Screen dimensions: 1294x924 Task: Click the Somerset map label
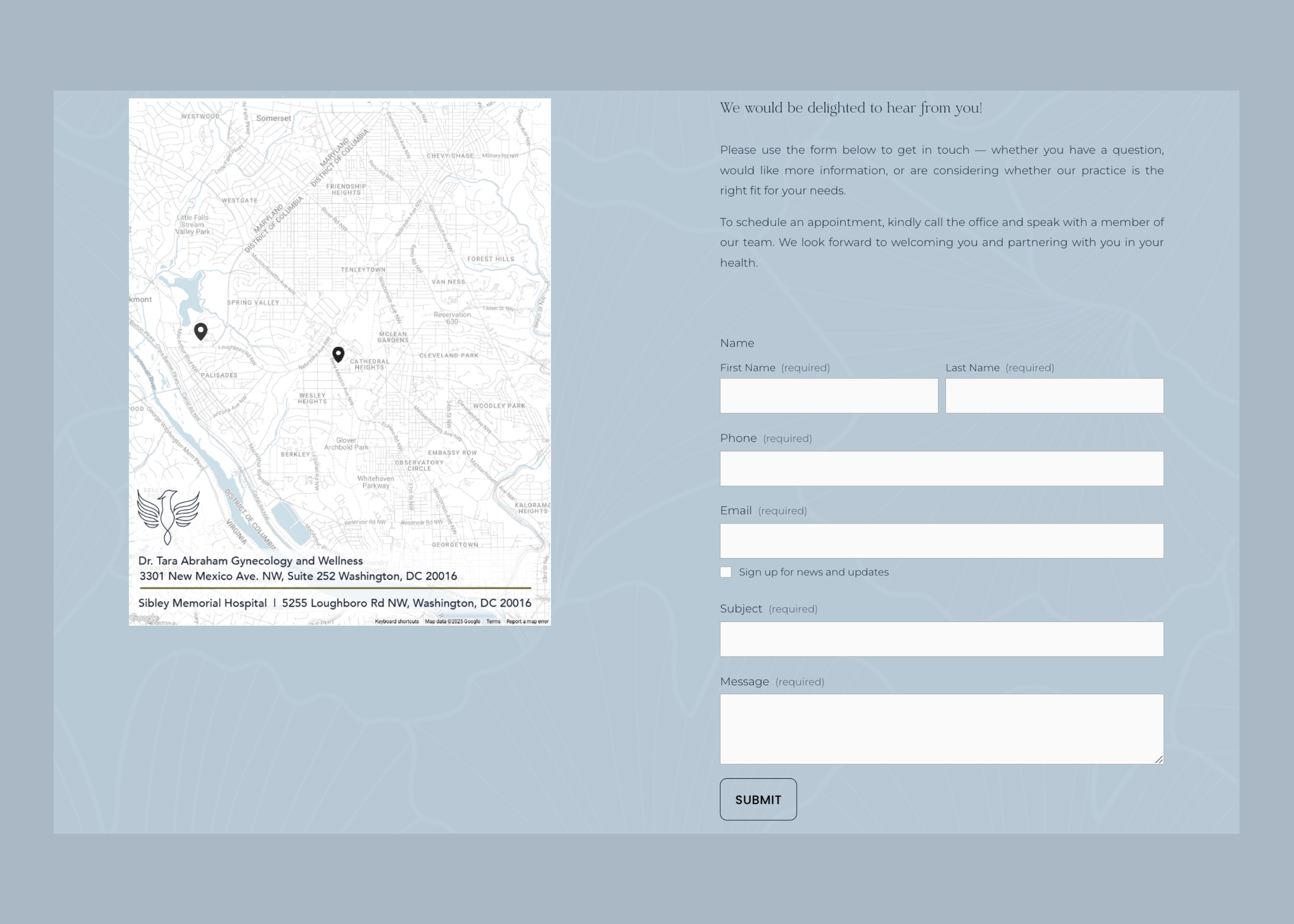click(274, 119)
